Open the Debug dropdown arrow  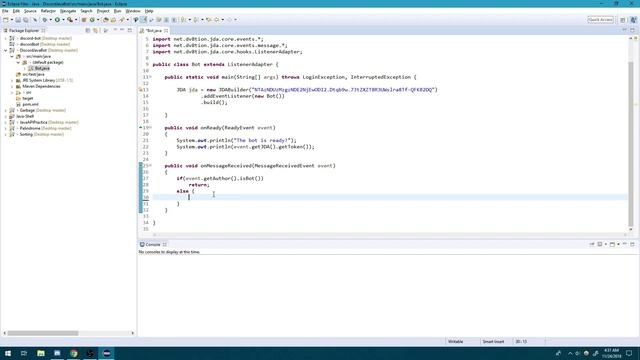pyautogui.click(x=51, y=20)
